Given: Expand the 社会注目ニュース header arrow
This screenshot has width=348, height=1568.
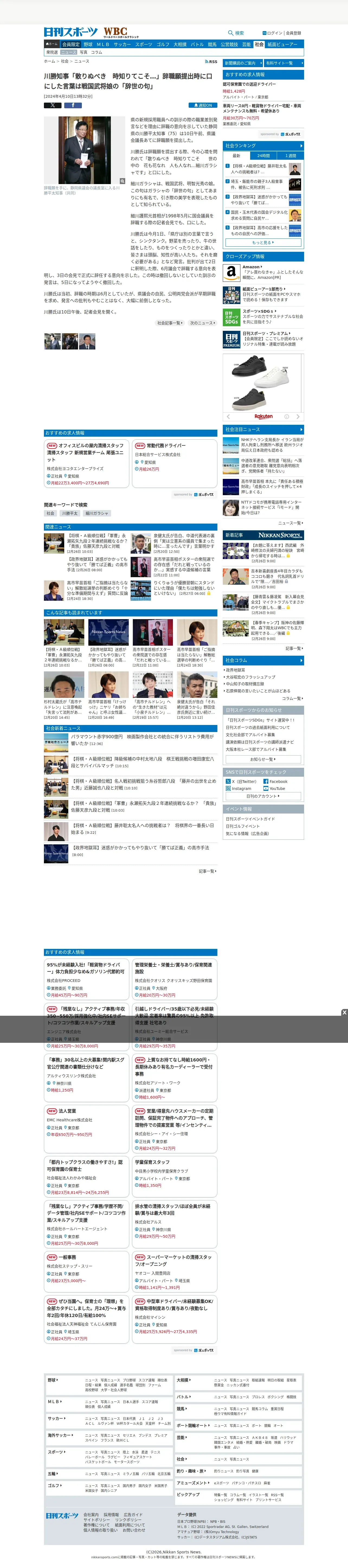Looking at the screenshot, I should pyautogui.click(x=301, y=429).
